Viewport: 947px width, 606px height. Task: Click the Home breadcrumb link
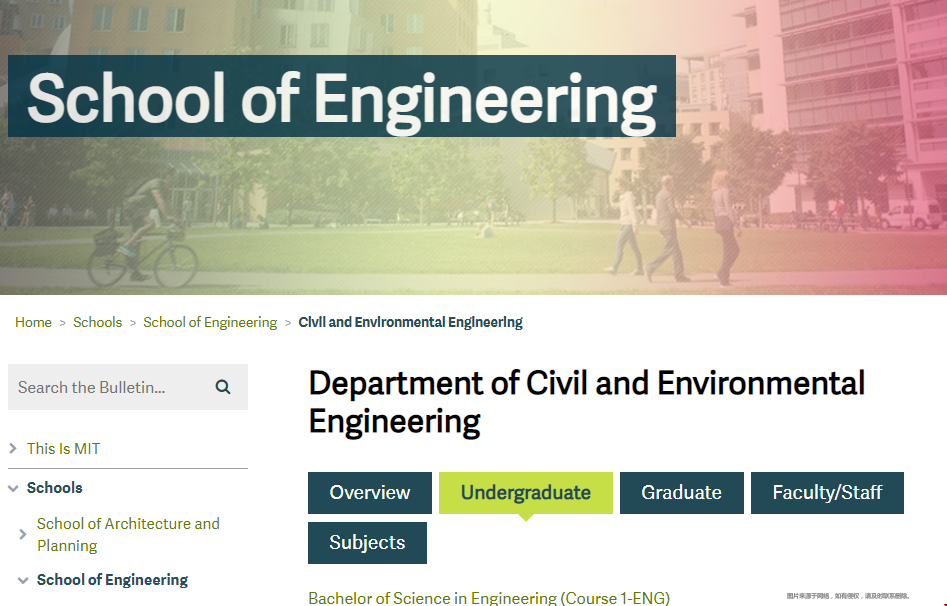point(33,322)
